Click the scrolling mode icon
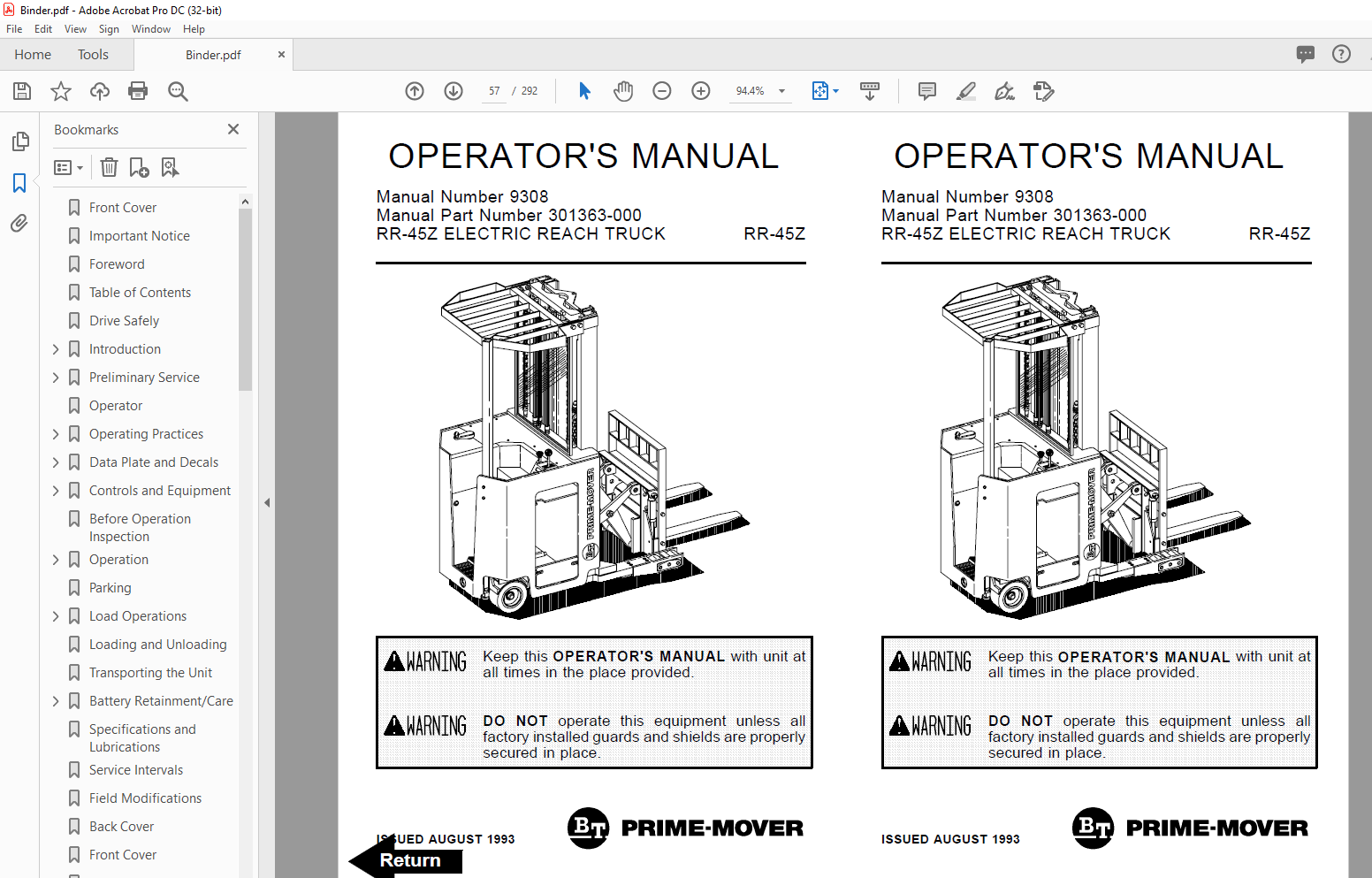This screenshot has width=1372, height=878. click(870, 91)
